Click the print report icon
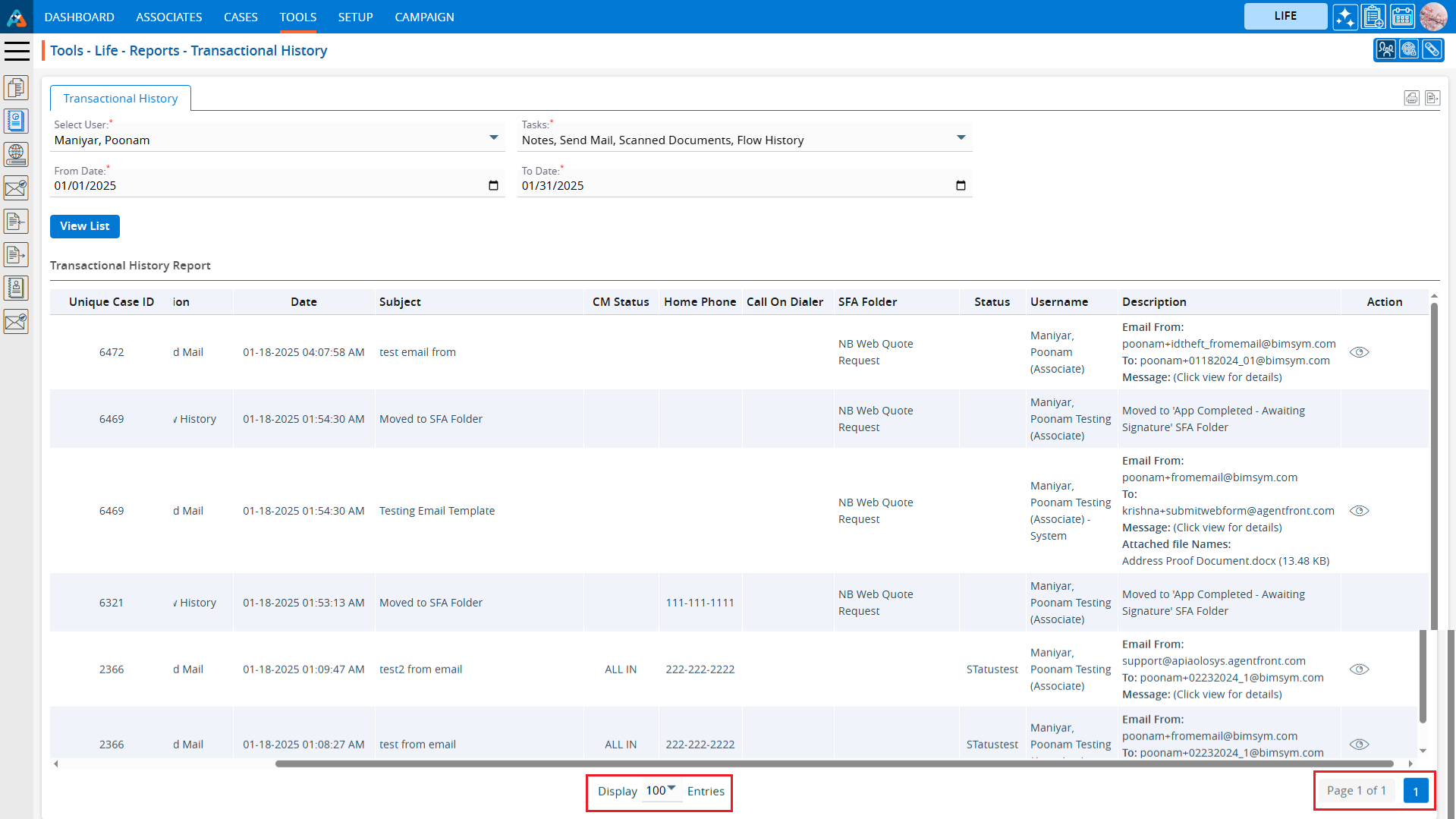 [1411, 98]
